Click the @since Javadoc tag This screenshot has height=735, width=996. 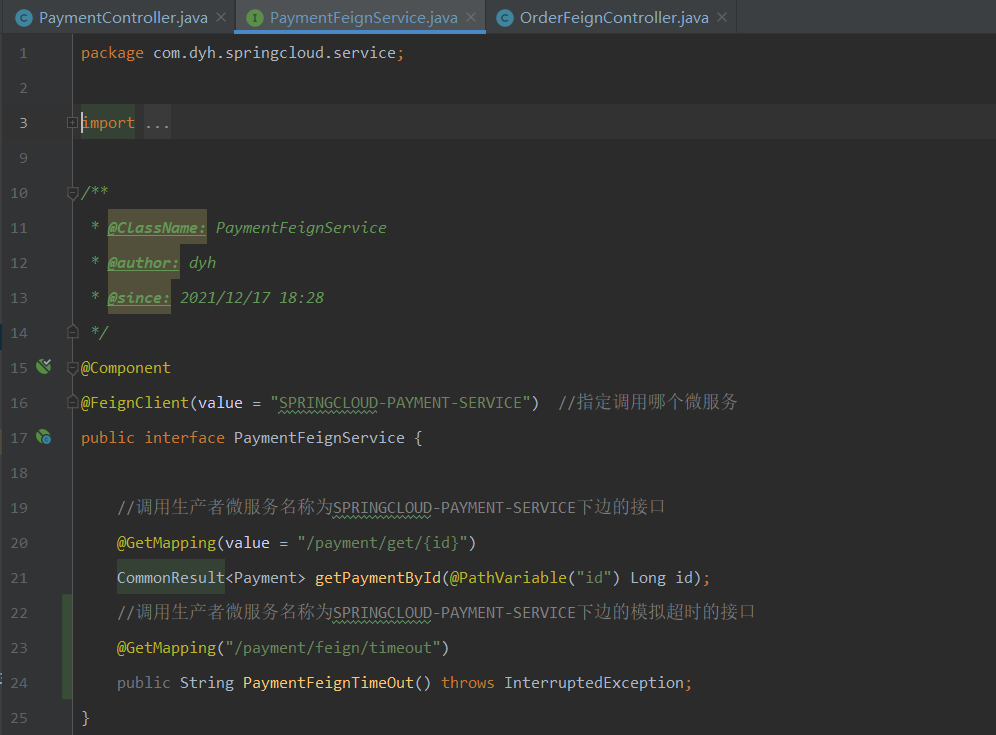[x=137, y=297]
